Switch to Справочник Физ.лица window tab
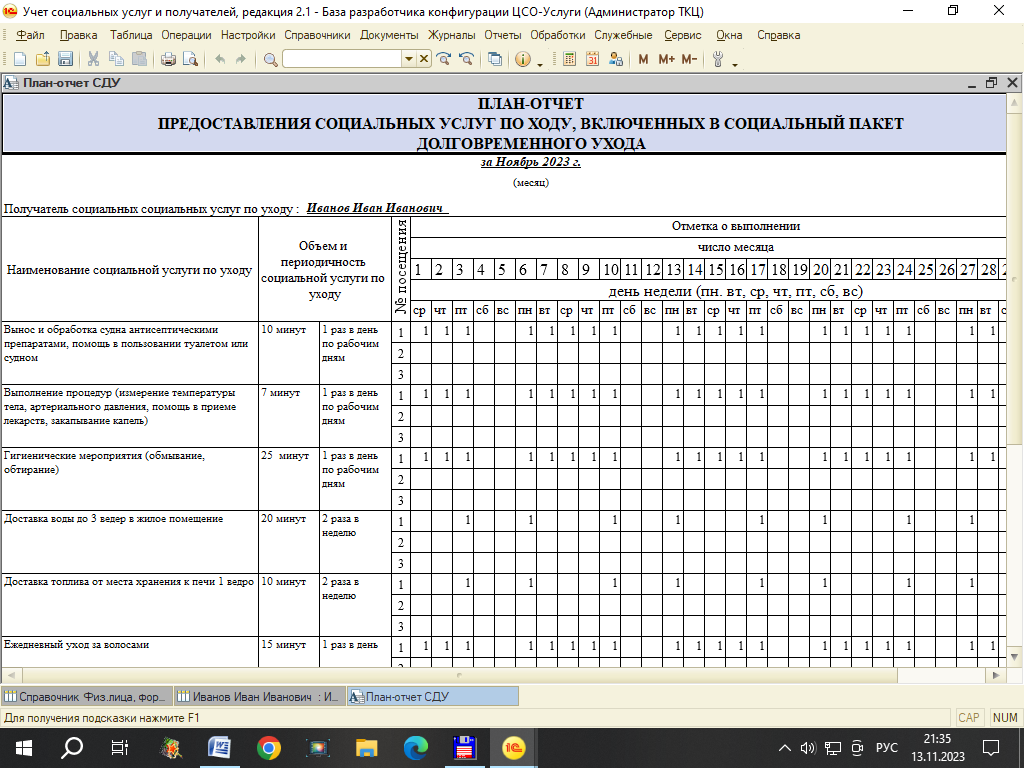The width and height of the screenshot is (1024, 768). tap(87, 696)
